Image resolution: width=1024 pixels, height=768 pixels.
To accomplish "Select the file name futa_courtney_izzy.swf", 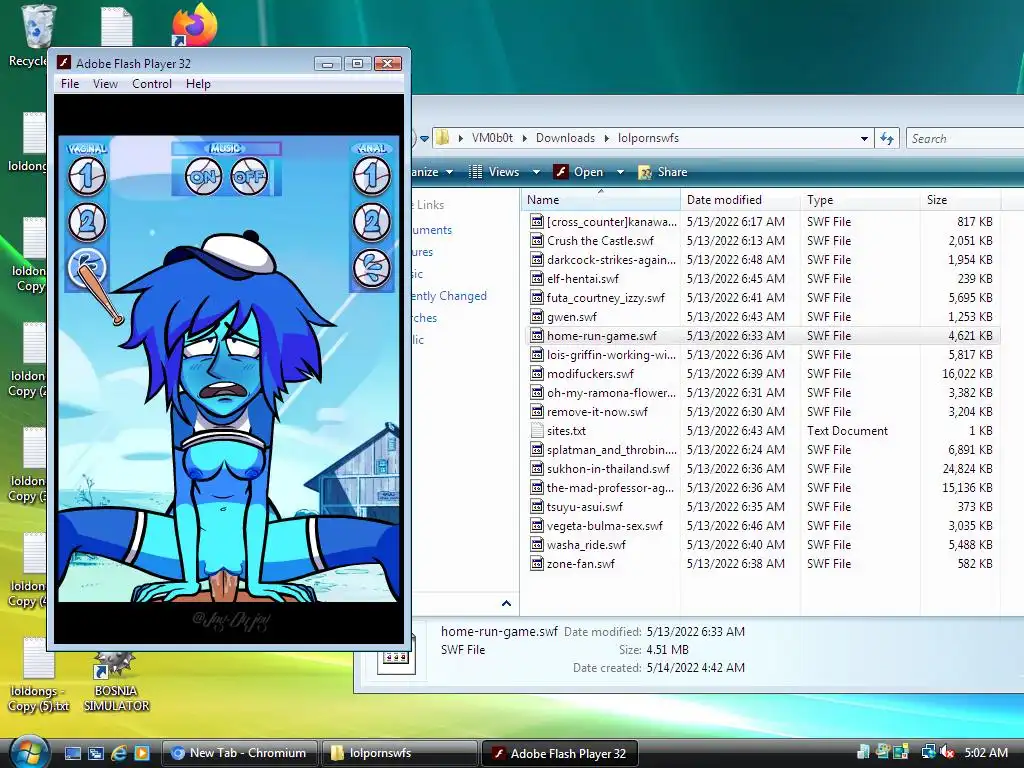I will (x=605, y=298).
